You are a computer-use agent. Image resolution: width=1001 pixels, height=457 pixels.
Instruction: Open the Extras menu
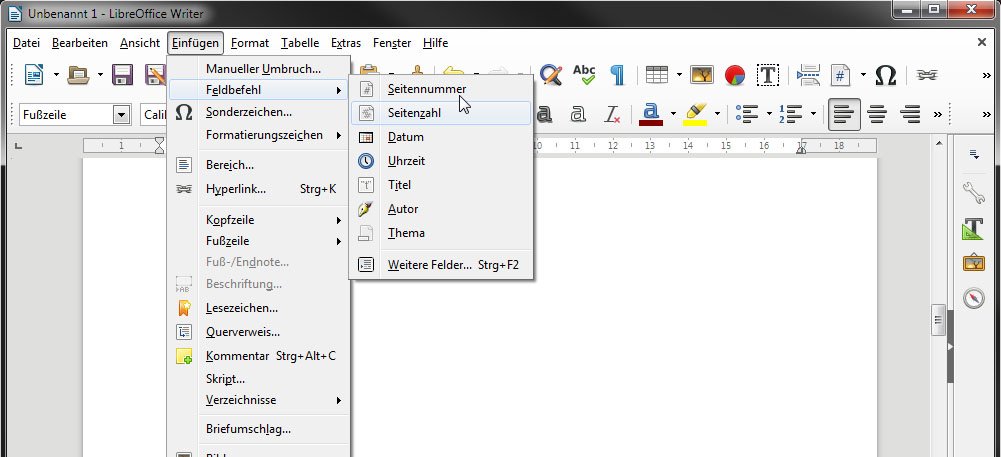pyautogui.click(x=346, y=43)
